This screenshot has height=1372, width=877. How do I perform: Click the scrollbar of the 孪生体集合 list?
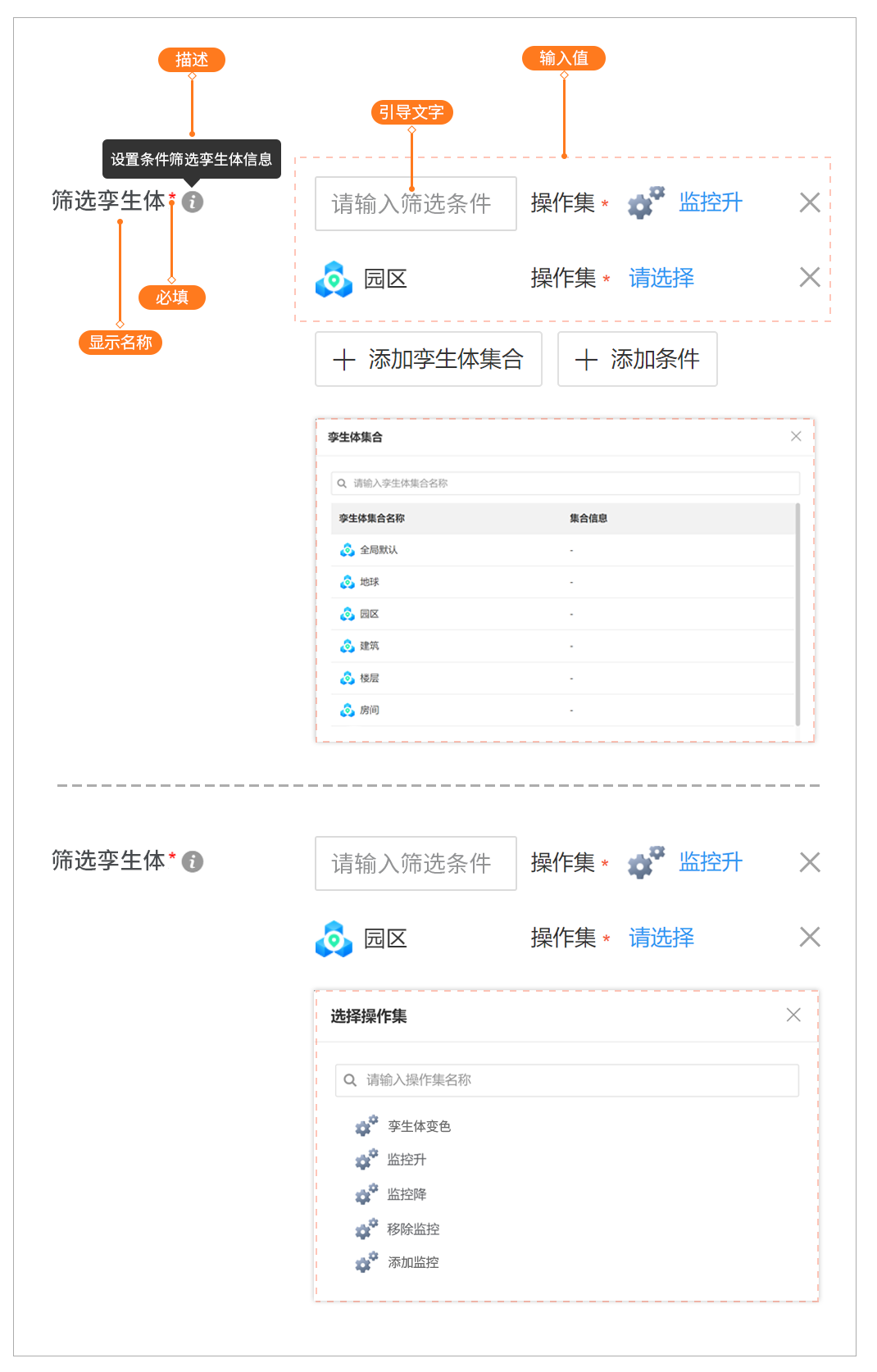pyautogui.click(x=797, y=615)
